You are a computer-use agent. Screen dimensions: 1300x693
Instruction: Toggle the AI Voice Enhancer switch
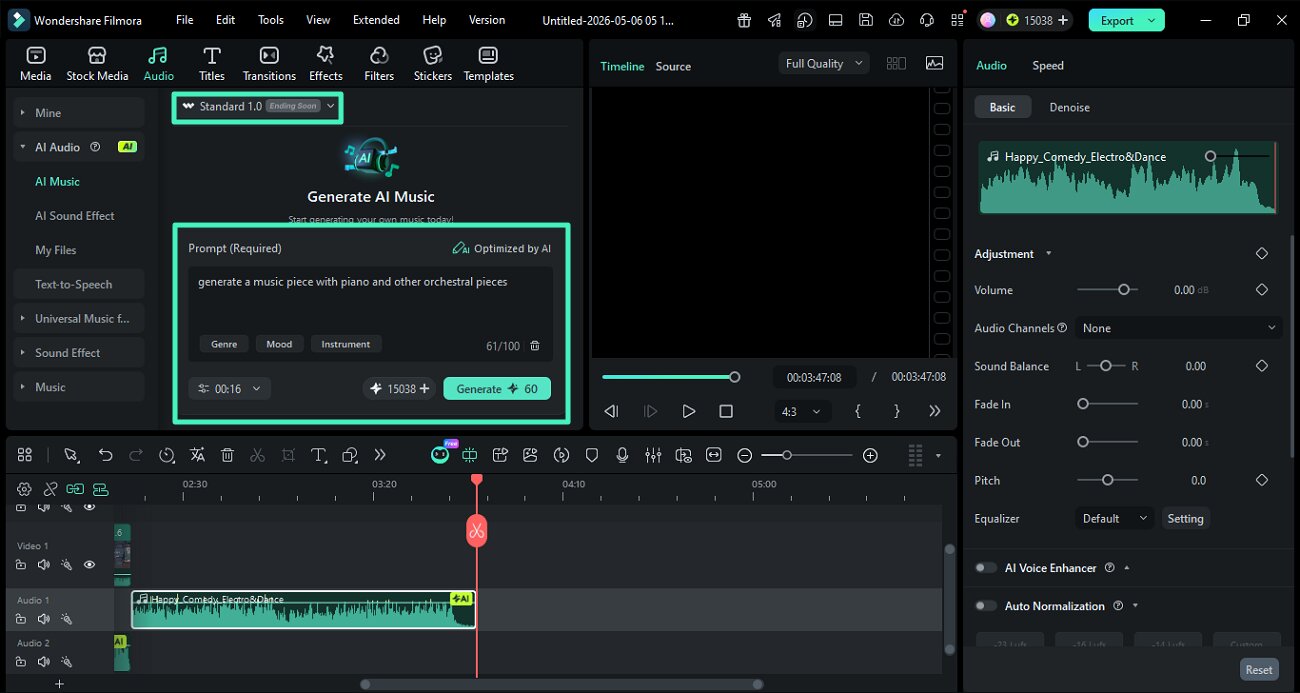(986, 568)
